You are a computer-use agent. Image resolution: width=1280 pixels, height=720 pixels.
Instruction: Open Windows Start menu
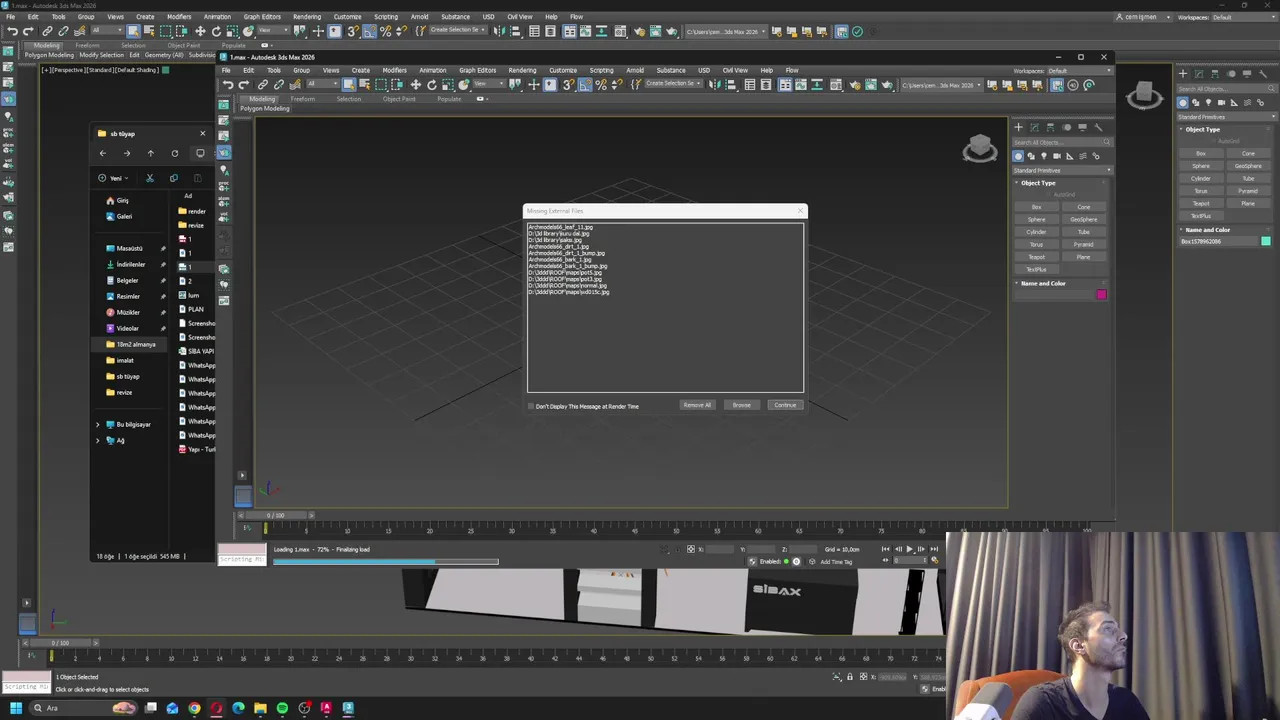tap(15, 708)
